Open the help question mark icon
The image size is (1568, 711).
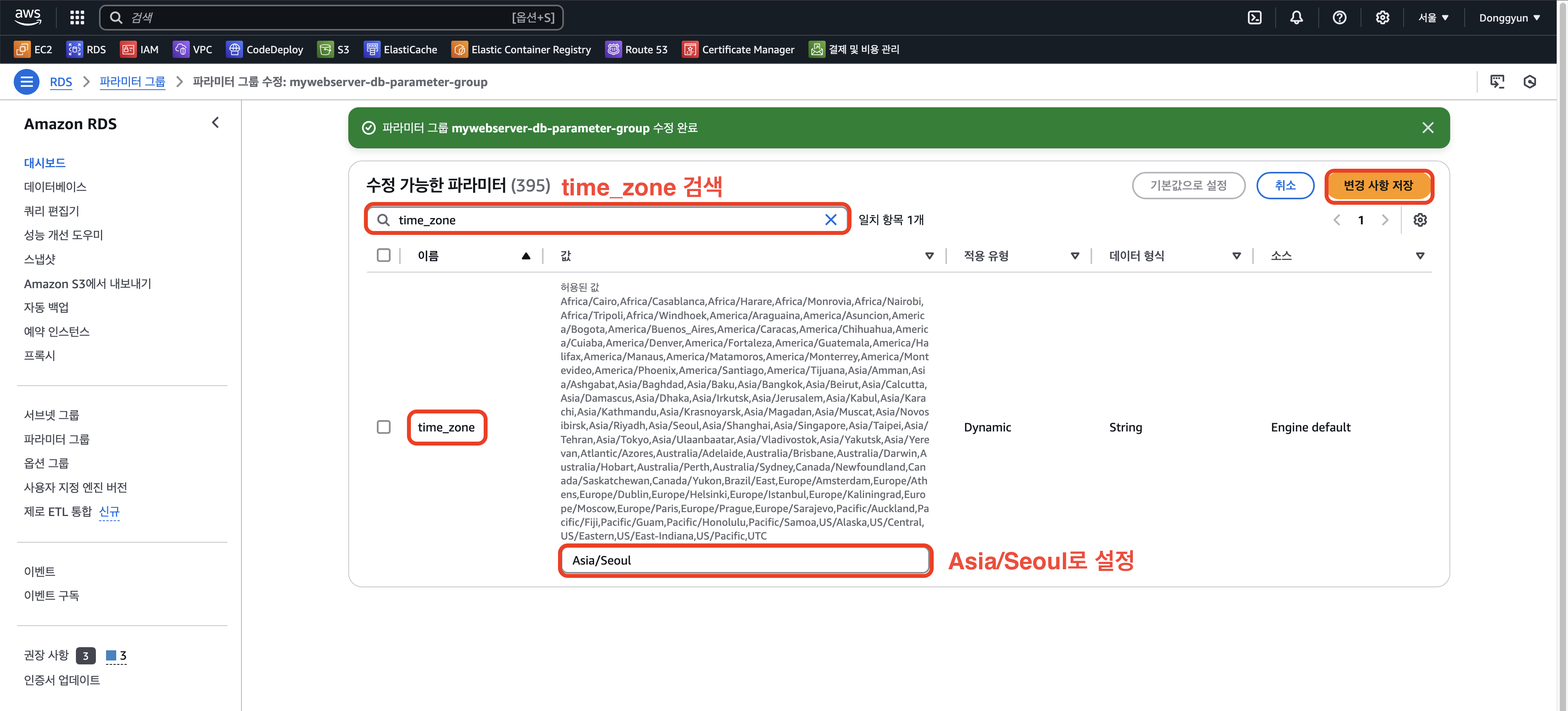pyautogui.click(x=1339, y=18)
